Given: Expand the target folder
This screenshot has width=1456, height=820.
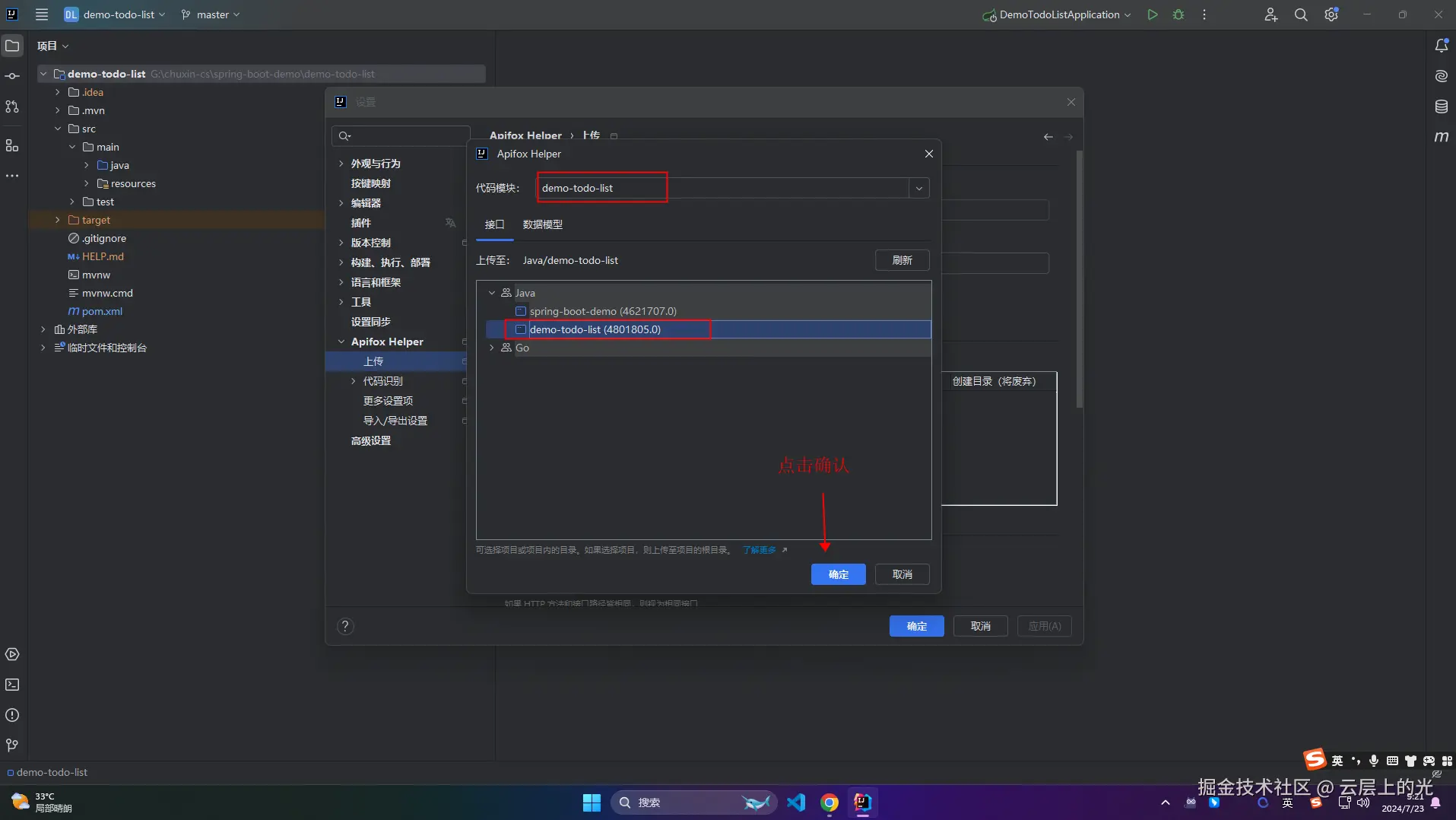Looking at the screenshot, I should 58,220.
